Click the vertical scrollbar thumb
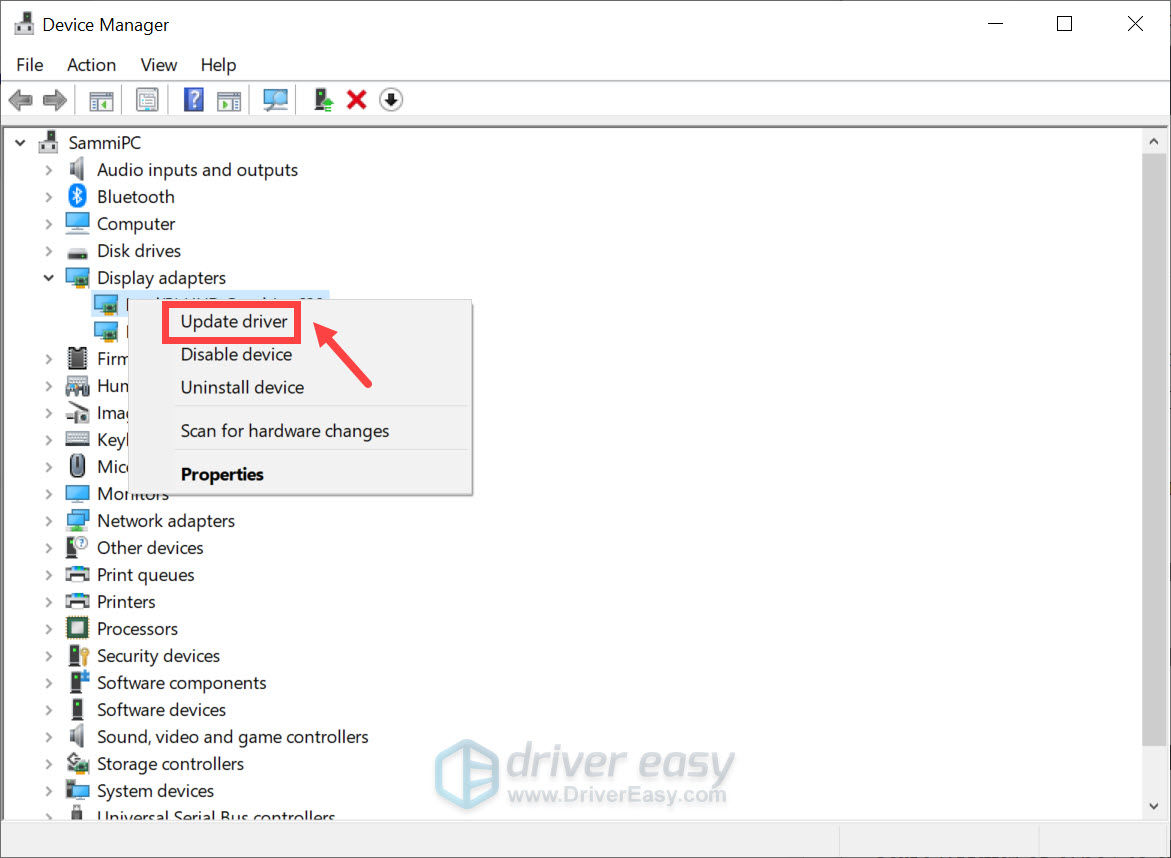Viewport: 1171px width, 858px height. click(1154, 450)
